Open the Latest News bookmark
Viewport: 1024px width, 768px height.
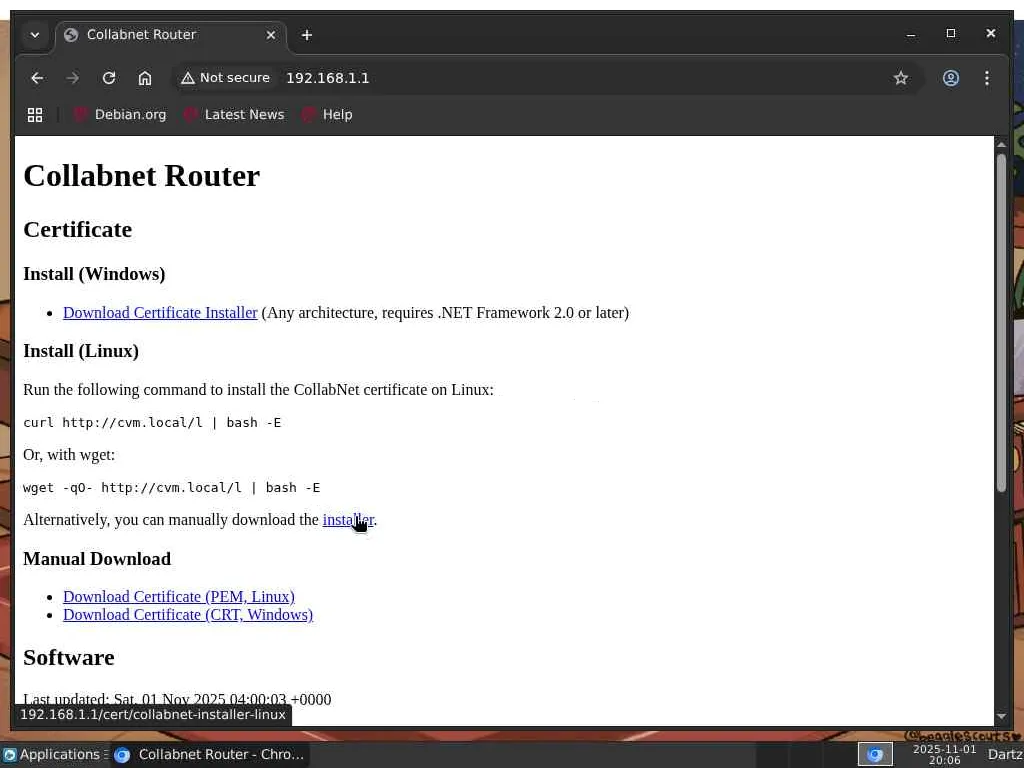coord(234,115)
